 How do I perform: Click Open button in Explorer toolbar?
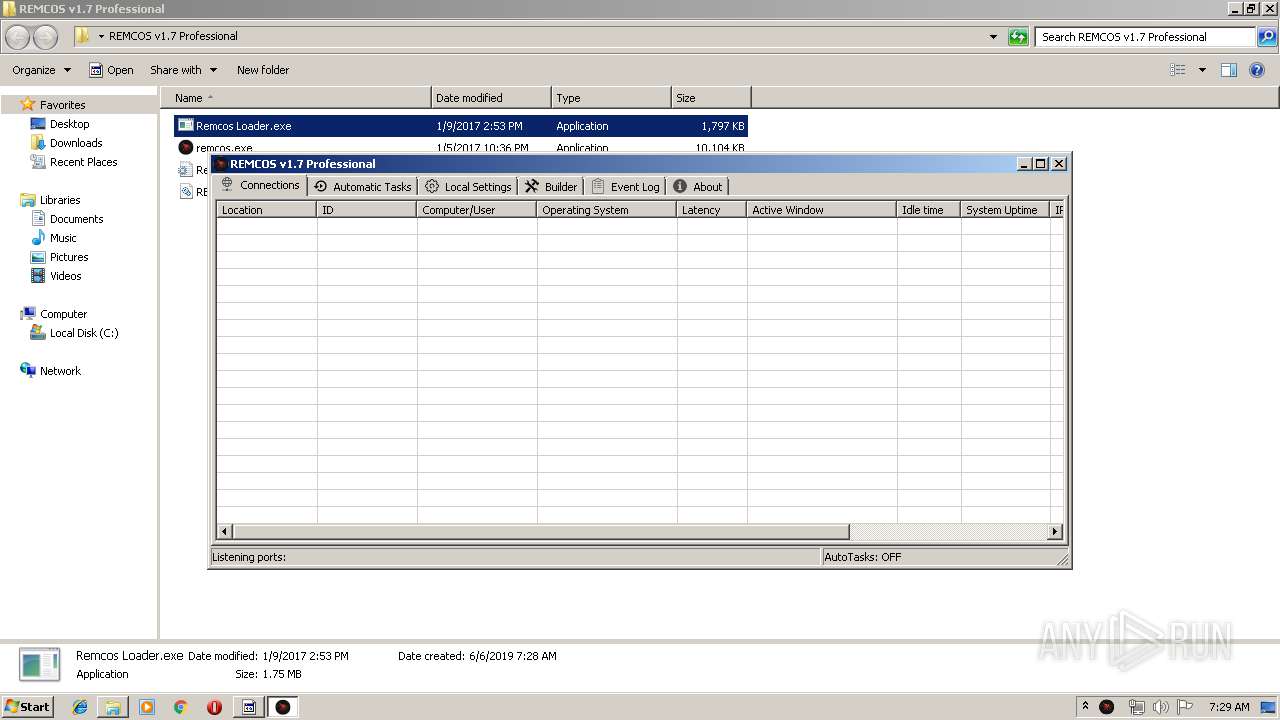click(x=111, y=70)
